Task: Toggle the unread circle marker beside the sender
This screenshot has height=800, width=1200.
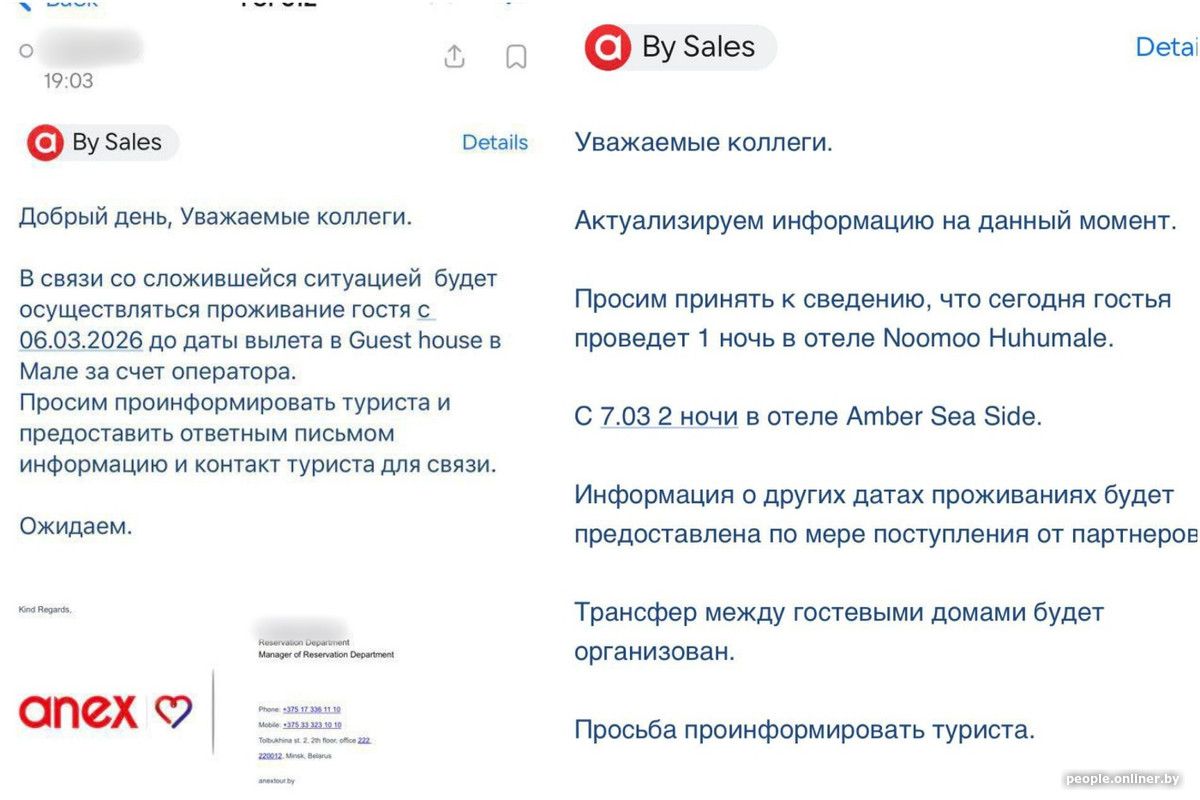Action: coord(27,50)
